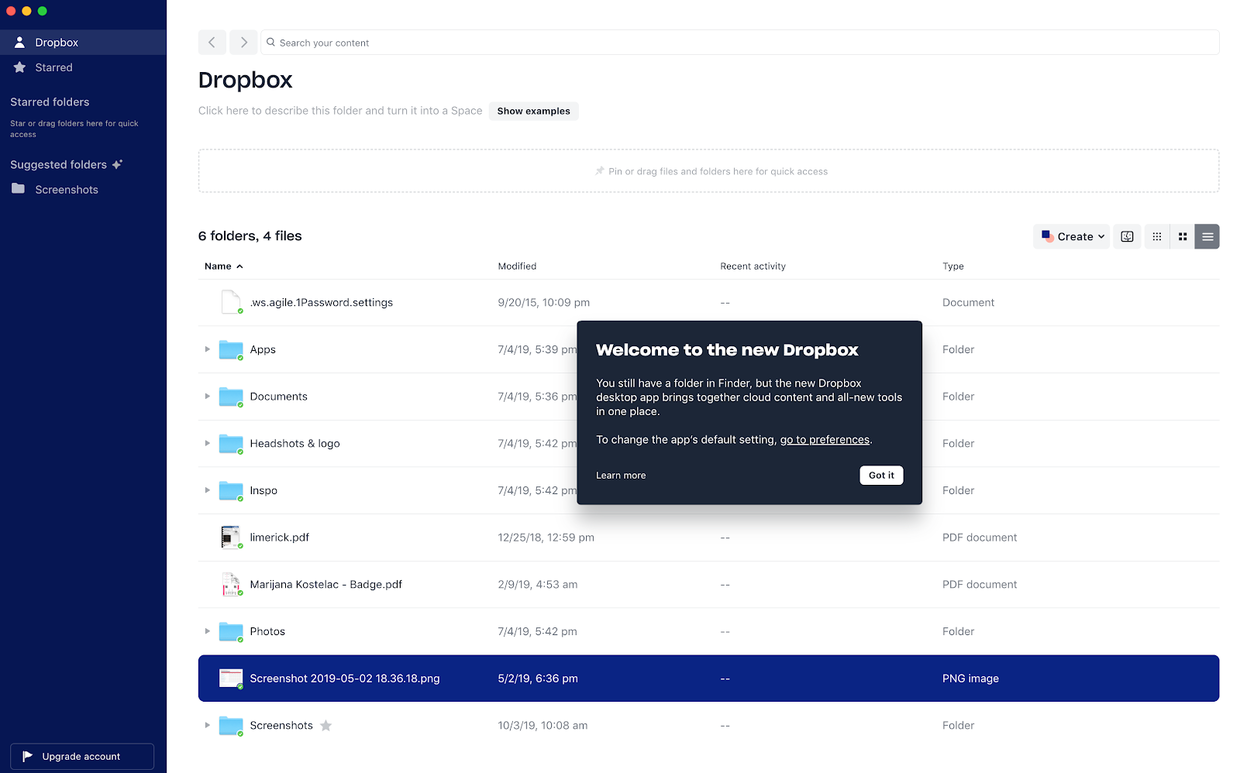
Task: Click the Upgrade account button
Action: pyautogui.click(x=82, y=757)
